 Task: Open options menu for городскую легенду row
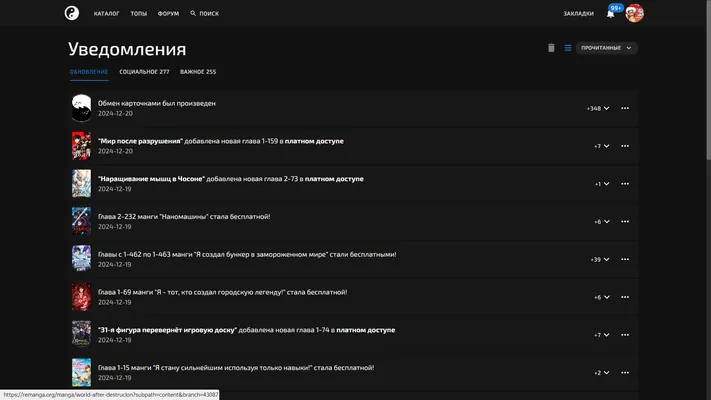[625, 297]
